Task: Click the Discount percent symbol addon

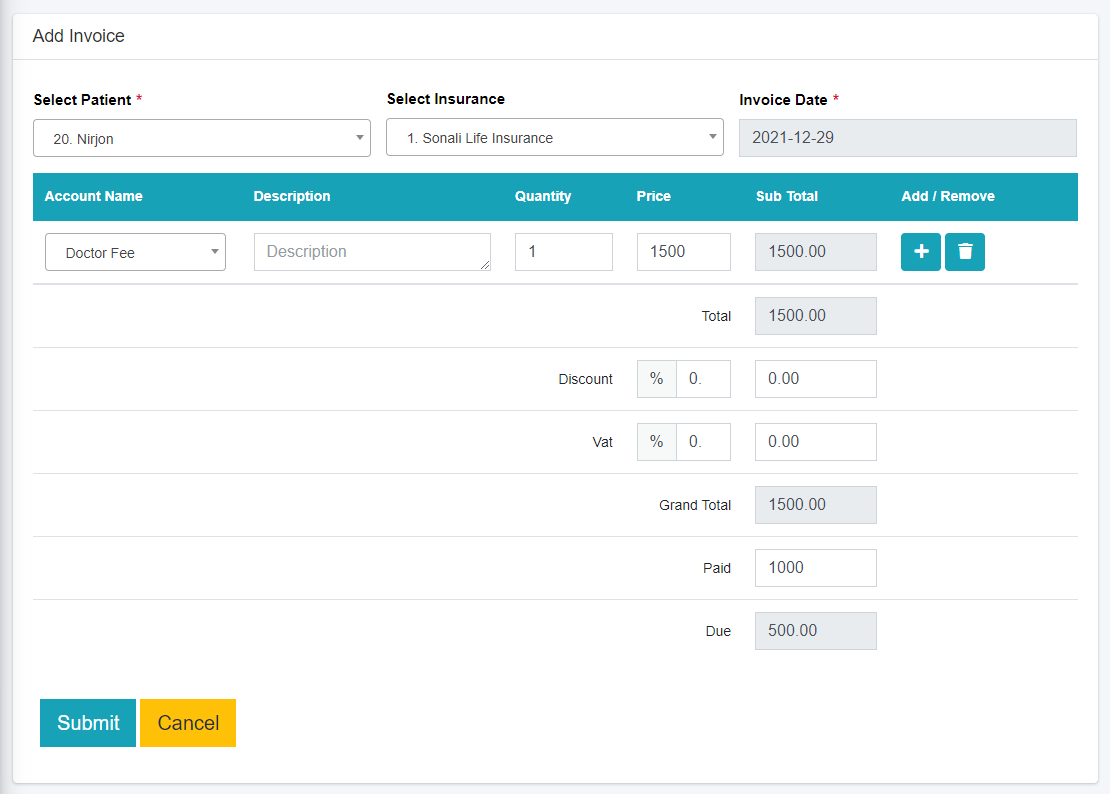Action: click(x=657, y=379)
